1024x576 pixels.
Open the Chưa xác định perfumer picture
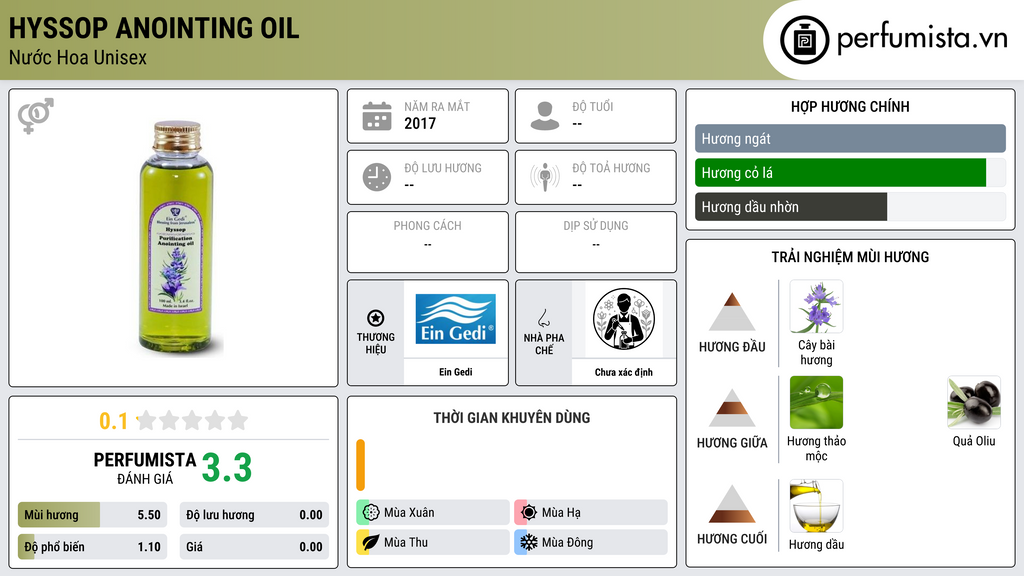pyautogui.click(x=624, y=319)
